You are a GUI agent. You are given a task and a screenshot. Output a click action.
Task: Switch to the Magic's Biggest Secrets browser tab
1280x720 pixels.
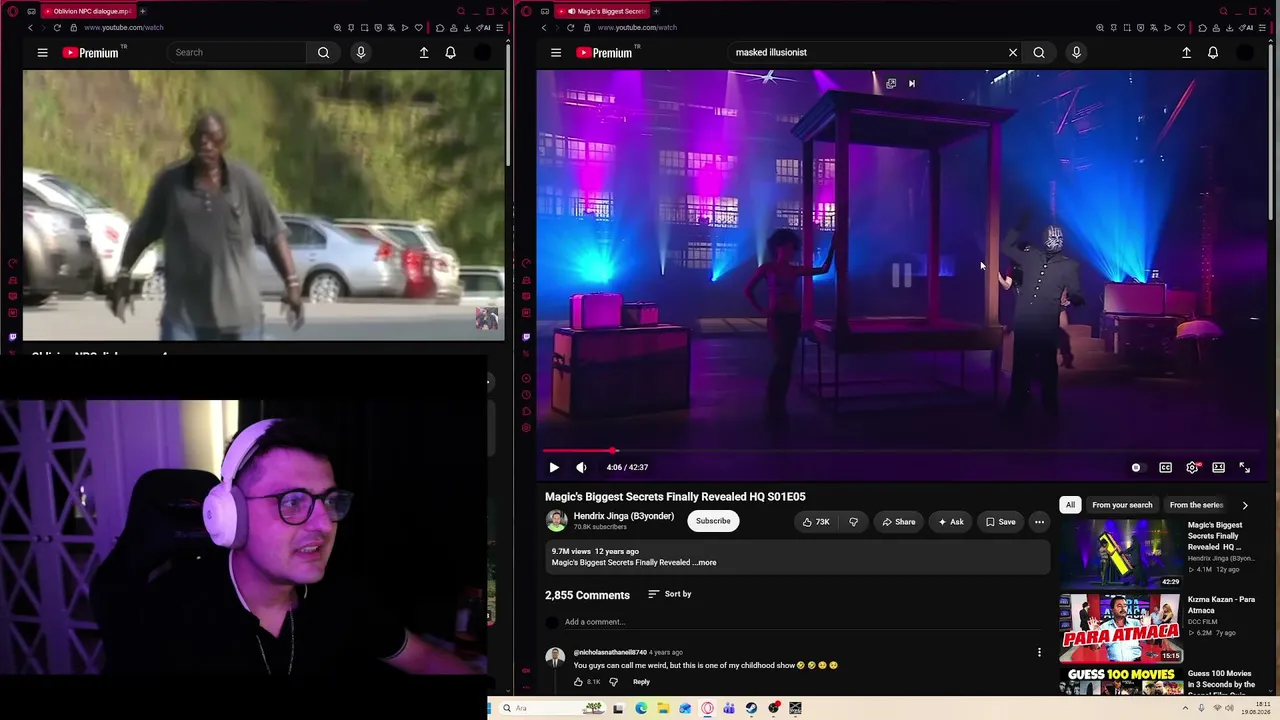coord(601,11)
